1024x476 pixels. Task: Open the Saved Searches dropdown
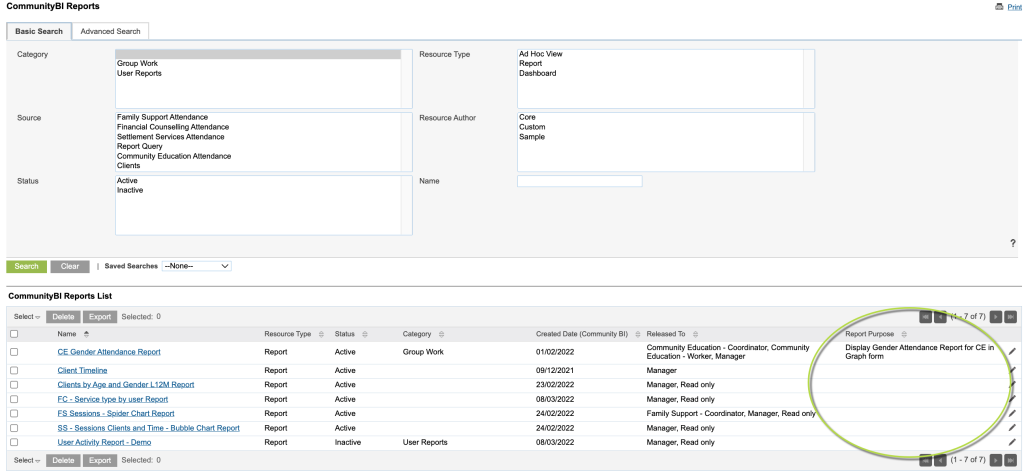coord(197,266)
